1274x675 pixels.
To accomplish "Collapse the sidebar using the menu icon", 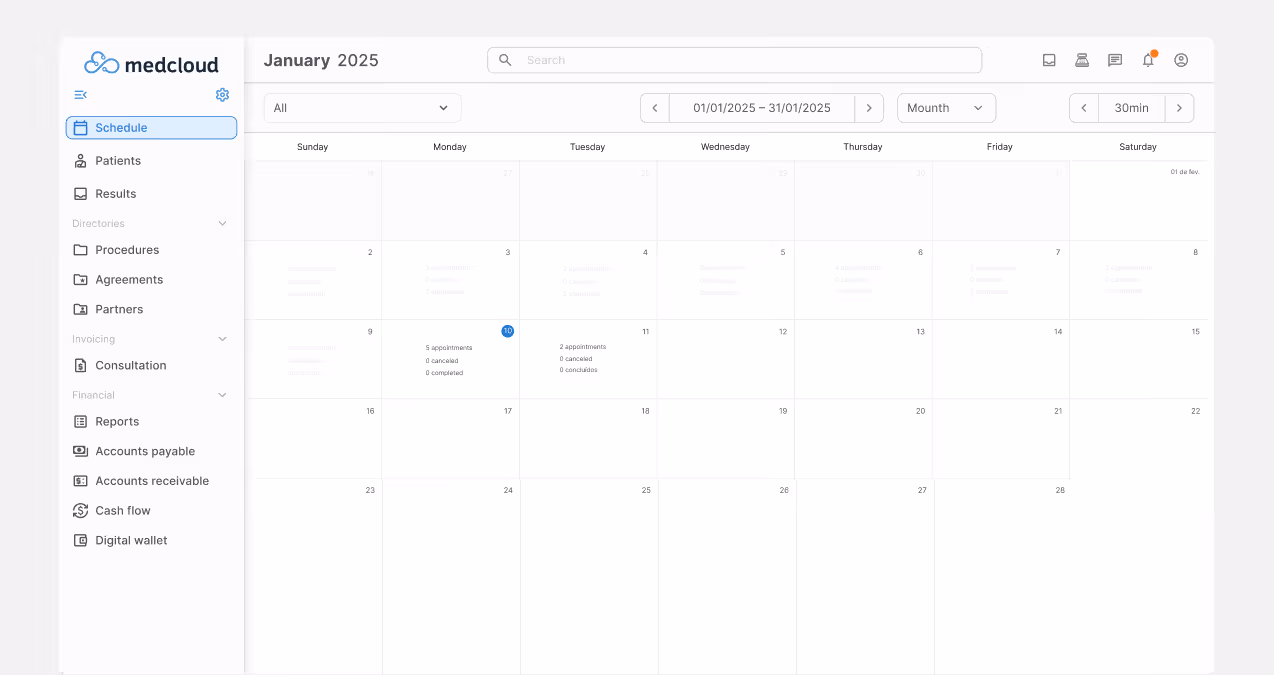I will pos(80,95).
